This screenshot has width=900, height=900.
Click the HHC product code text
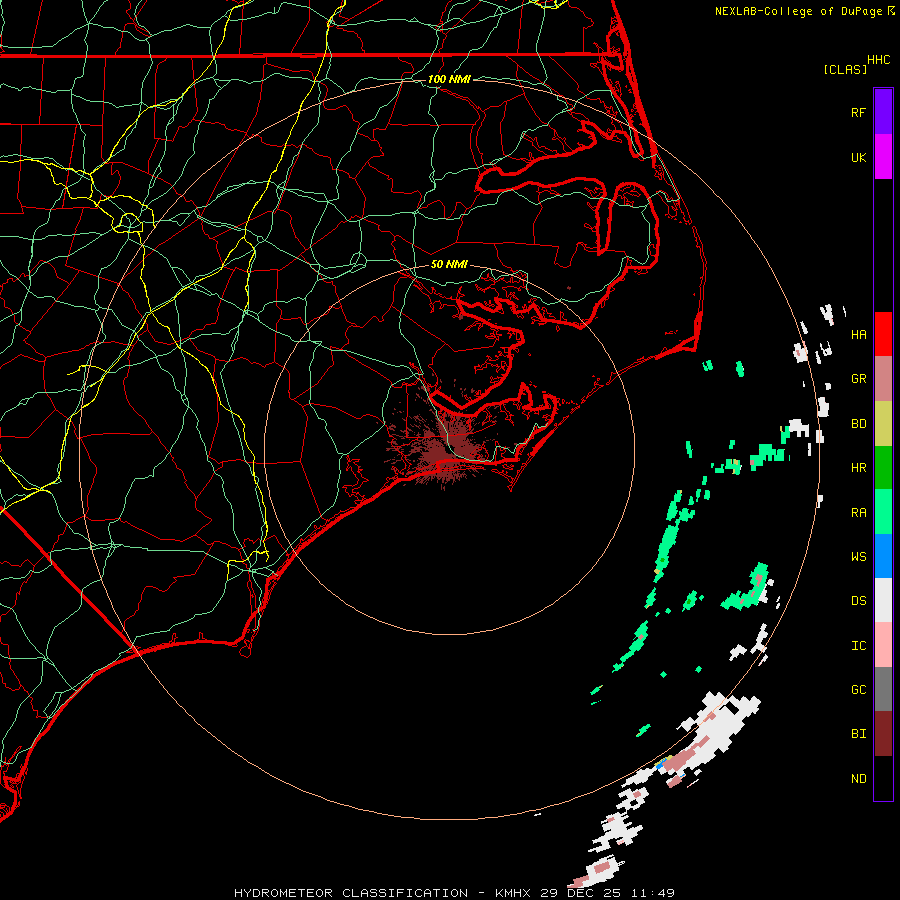click(878, 60)
